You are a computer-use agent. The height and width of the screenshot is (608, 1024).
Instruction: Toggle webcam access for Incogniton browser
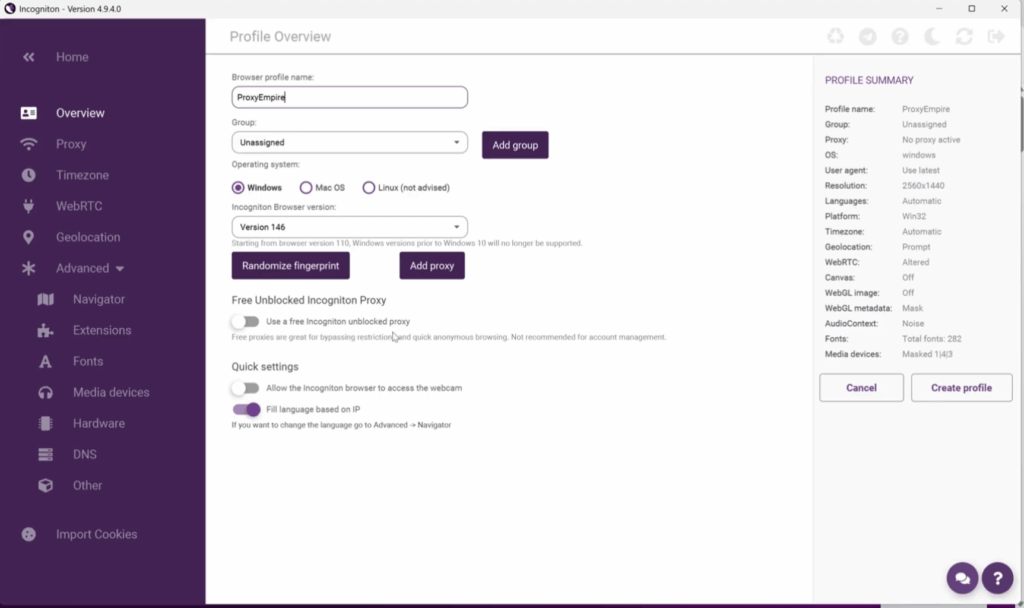click(x=246, y=388)
